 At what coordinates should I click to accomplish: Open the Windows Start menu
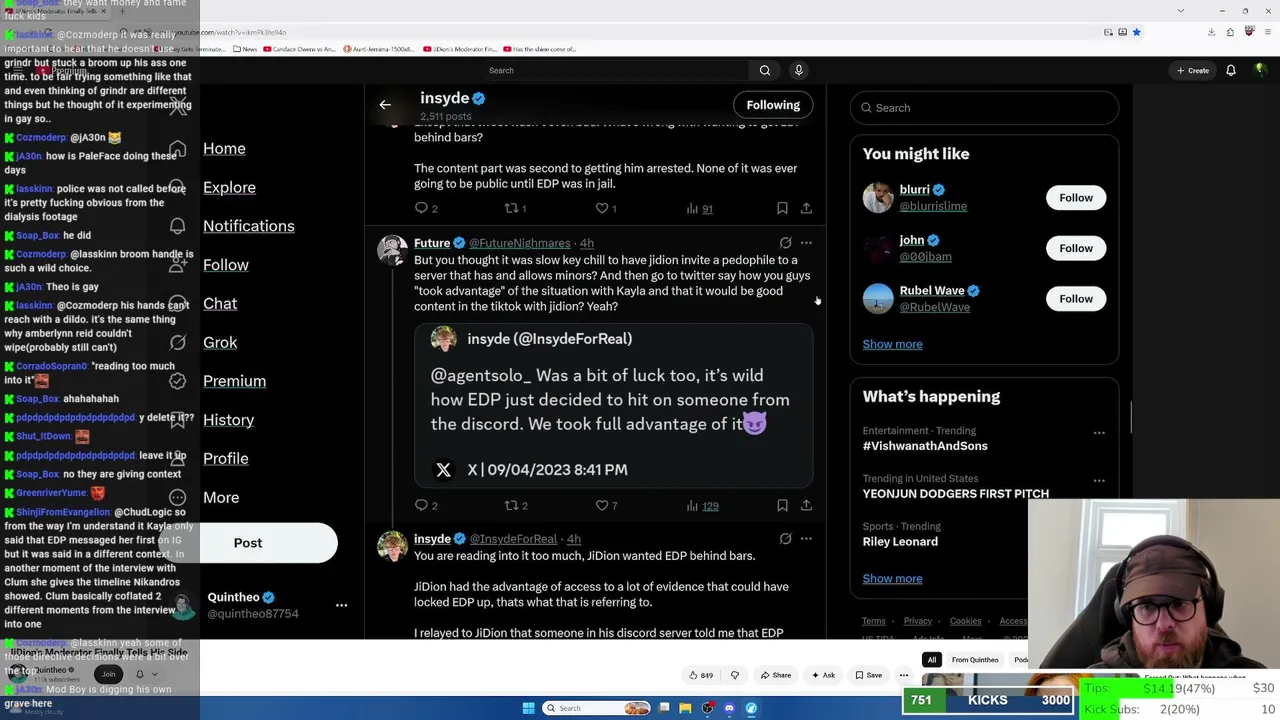(529, 708)
